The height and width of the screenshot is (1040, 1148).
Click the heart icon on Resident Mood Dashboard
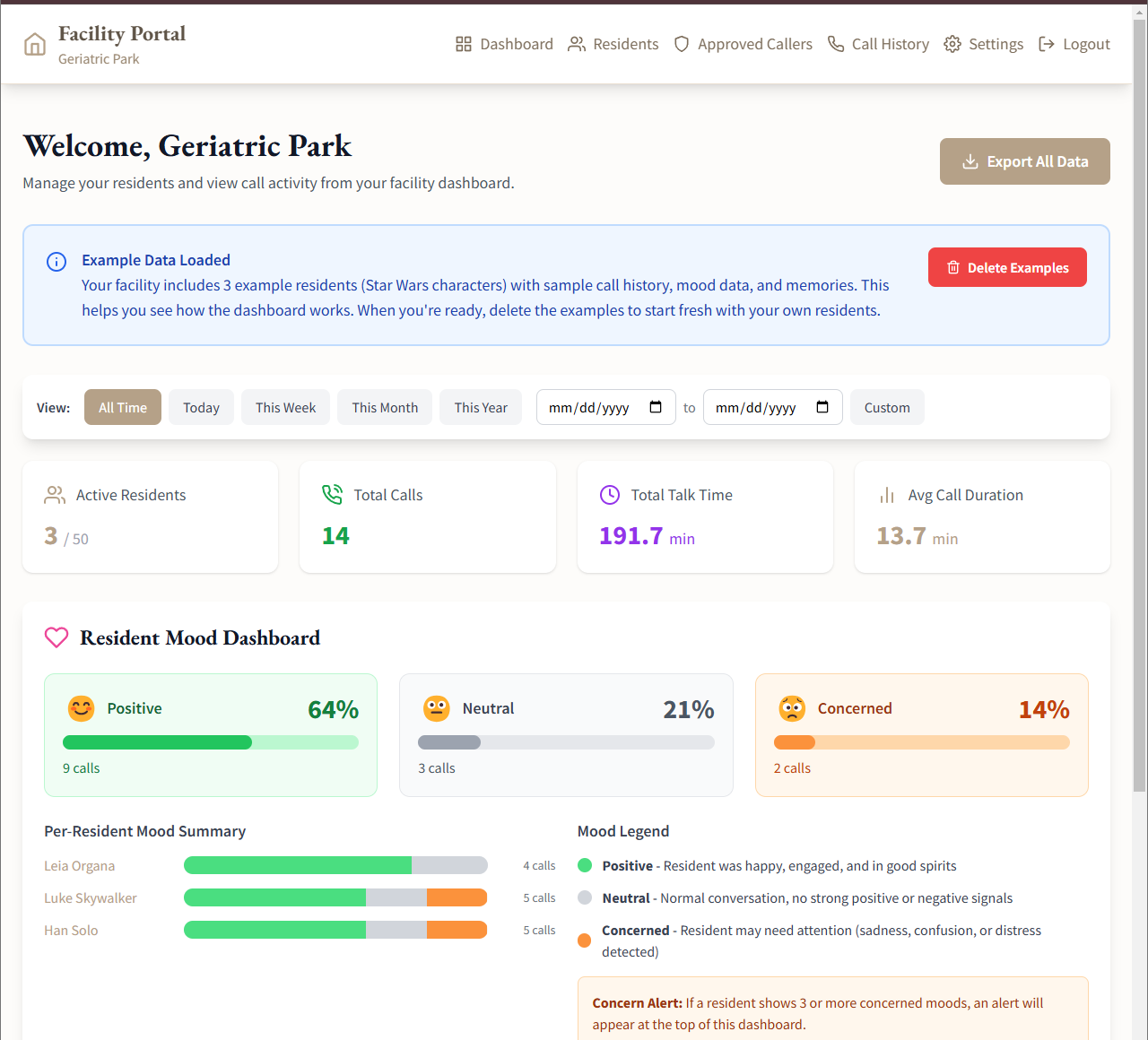coord(57,637)
